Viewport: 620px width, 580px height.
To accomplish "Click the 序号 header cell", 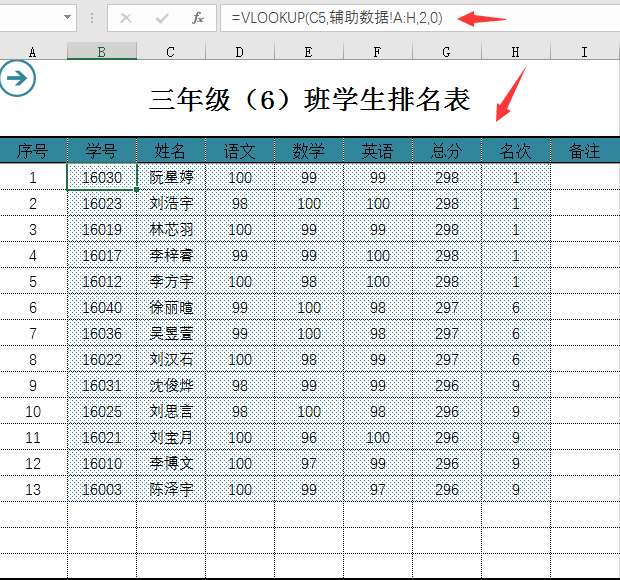I will pos(33,151).
